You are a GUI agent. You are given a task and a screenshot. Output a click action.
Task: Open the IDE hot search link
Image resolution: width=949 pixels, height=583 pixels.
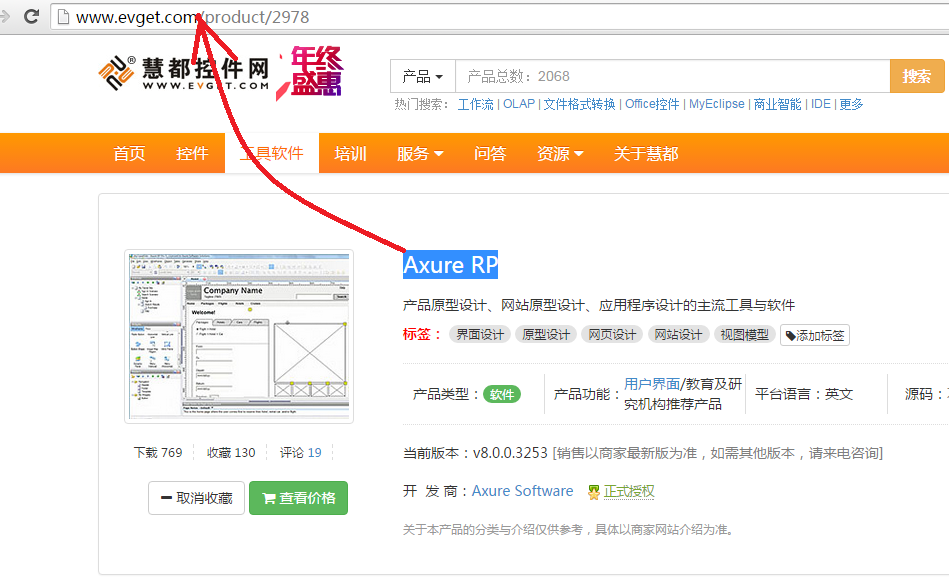(x=821, y=104)
